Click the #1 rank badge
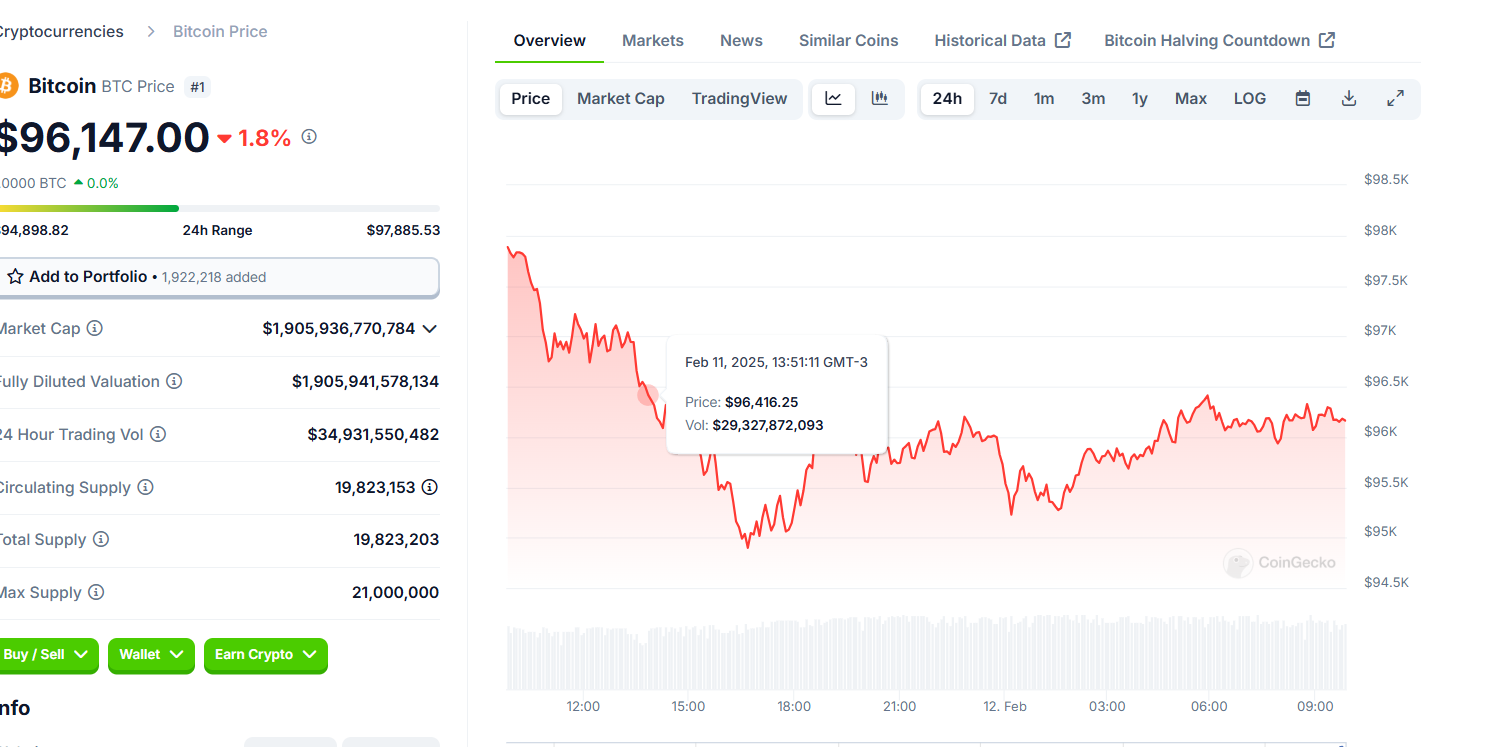Screen dimensions: 1485x747 197,87
